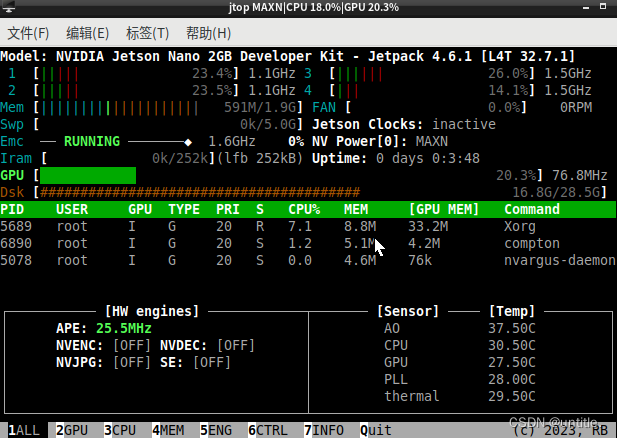Click the PLL sensor 28.00C reading
The image size is (617, 438).
(512, 379)
